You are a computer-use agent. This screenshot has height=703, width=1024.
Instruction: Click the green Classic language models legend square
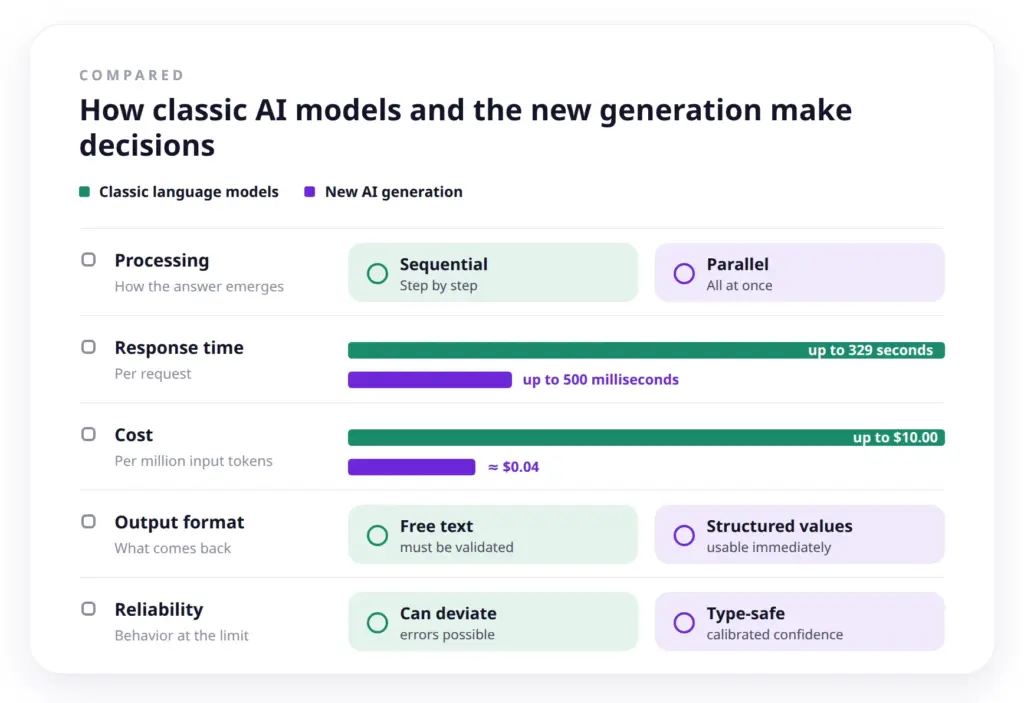84,191
